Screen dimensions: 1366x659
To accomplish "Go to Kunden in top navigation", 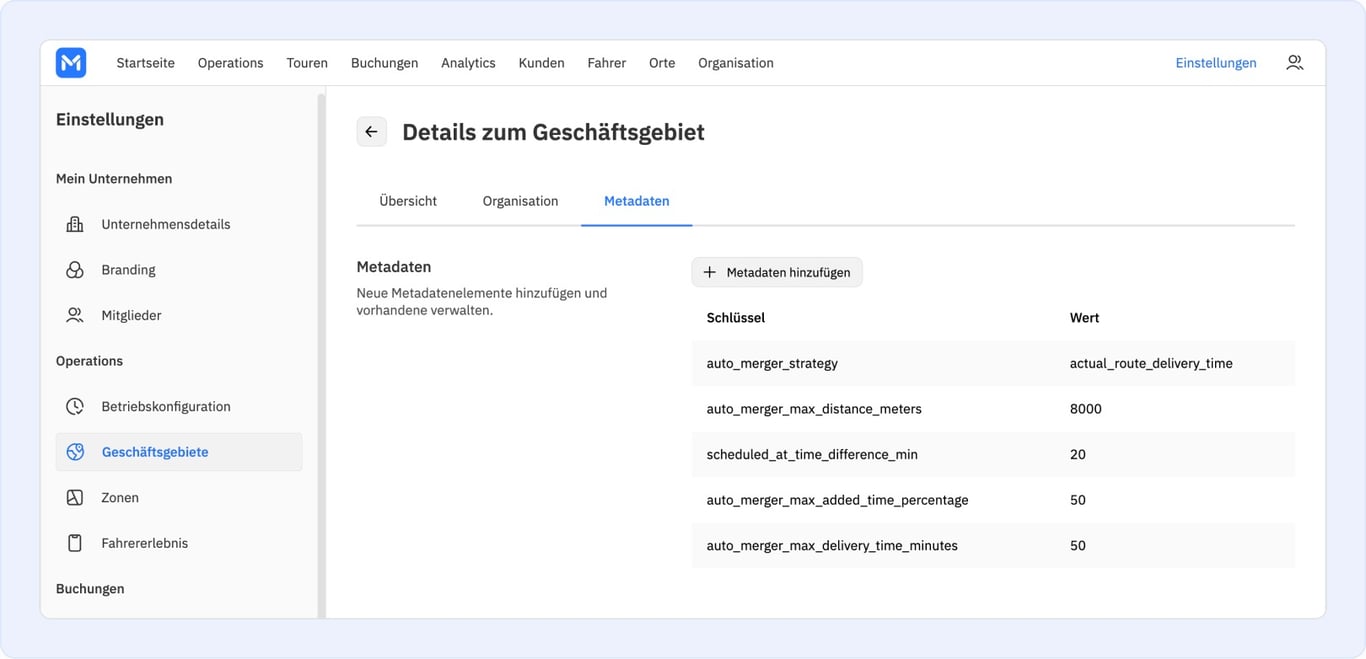I will [x=541, y=63].
